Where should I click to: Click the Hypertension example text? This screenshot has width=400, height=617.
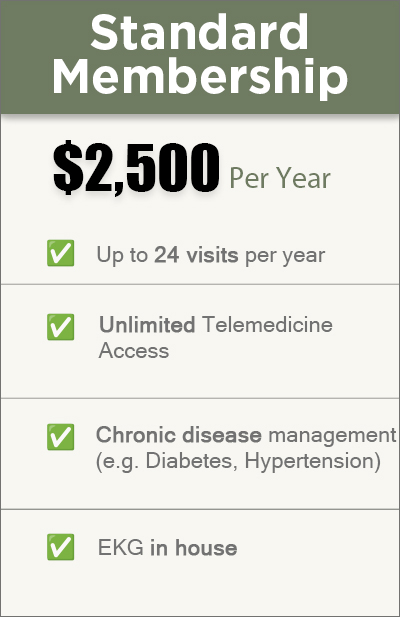[x=309, y=462]
